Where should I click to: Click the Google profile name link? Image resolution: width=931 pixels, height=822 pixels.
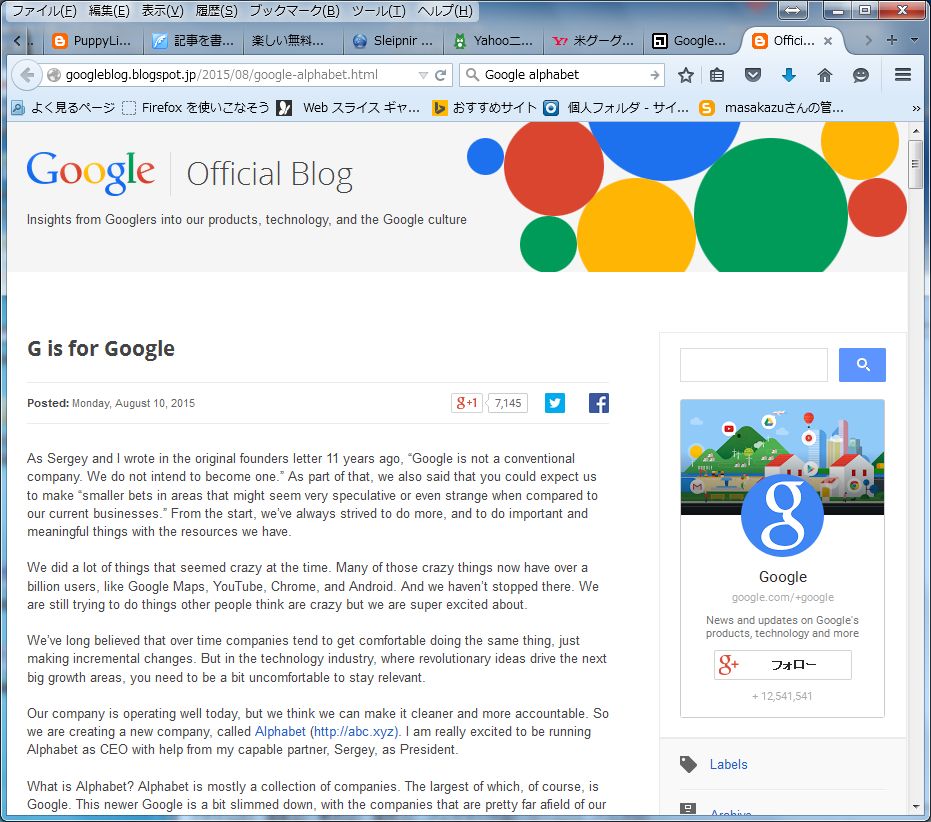pos(783,577)
